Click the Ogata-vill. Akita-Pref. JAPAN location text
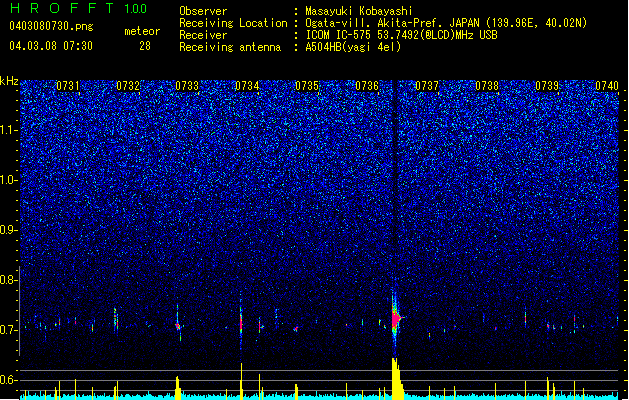Image resolution: width=629 pixels, height=400 pixels. tap(446, 23)
